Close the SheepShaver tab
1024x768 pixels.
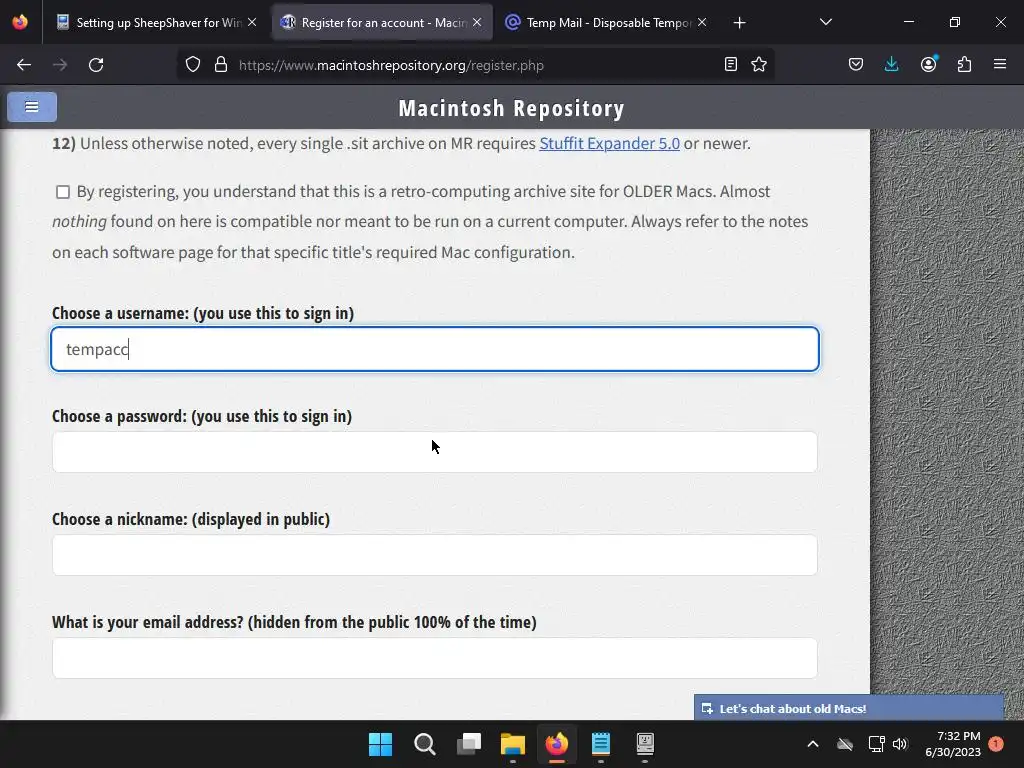pyautogui.click(x=252, y=22)
